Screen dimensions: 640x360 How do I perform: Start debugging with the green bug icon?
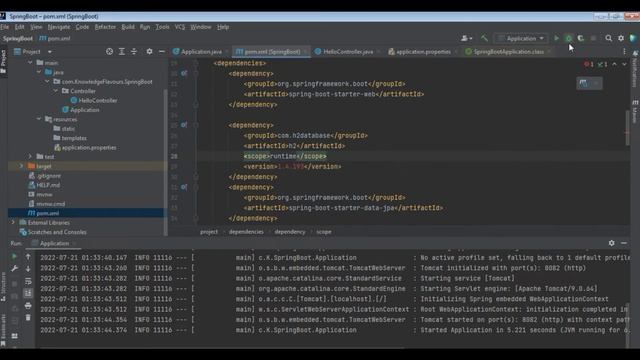point(569,38)
